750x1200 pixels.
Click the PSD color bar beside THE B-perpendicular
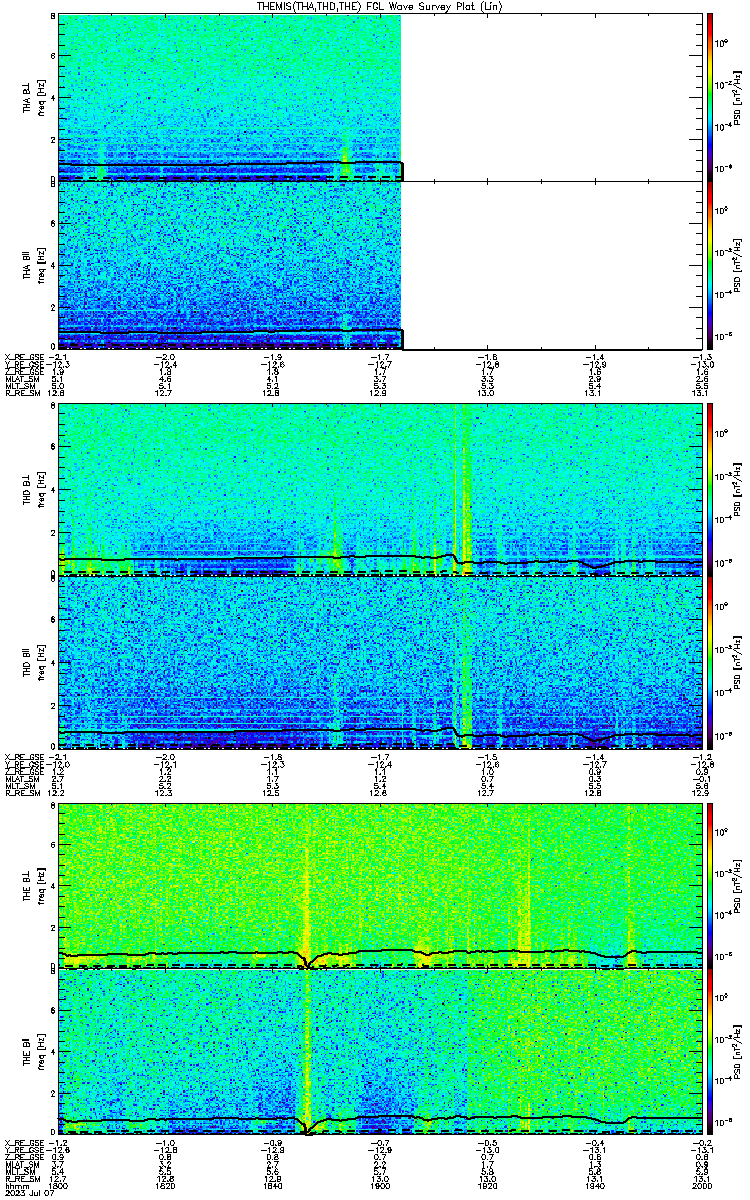click(x=710, y=885)
